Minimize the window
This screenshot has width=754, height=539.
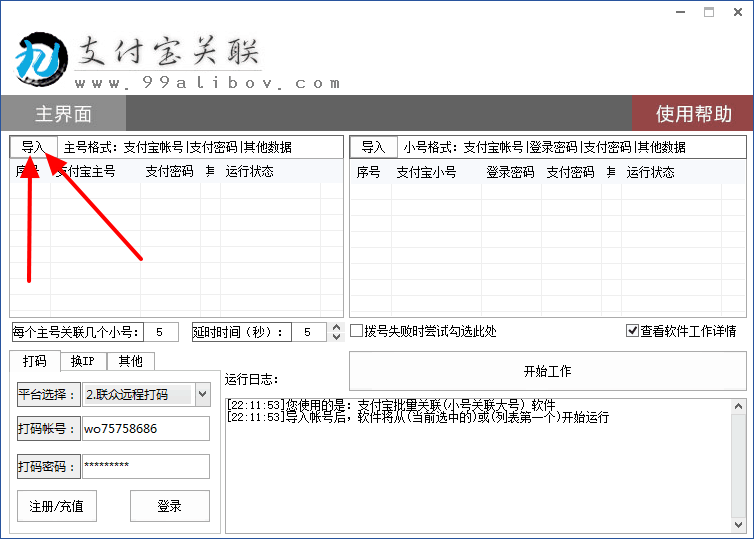tap(680, 13)
